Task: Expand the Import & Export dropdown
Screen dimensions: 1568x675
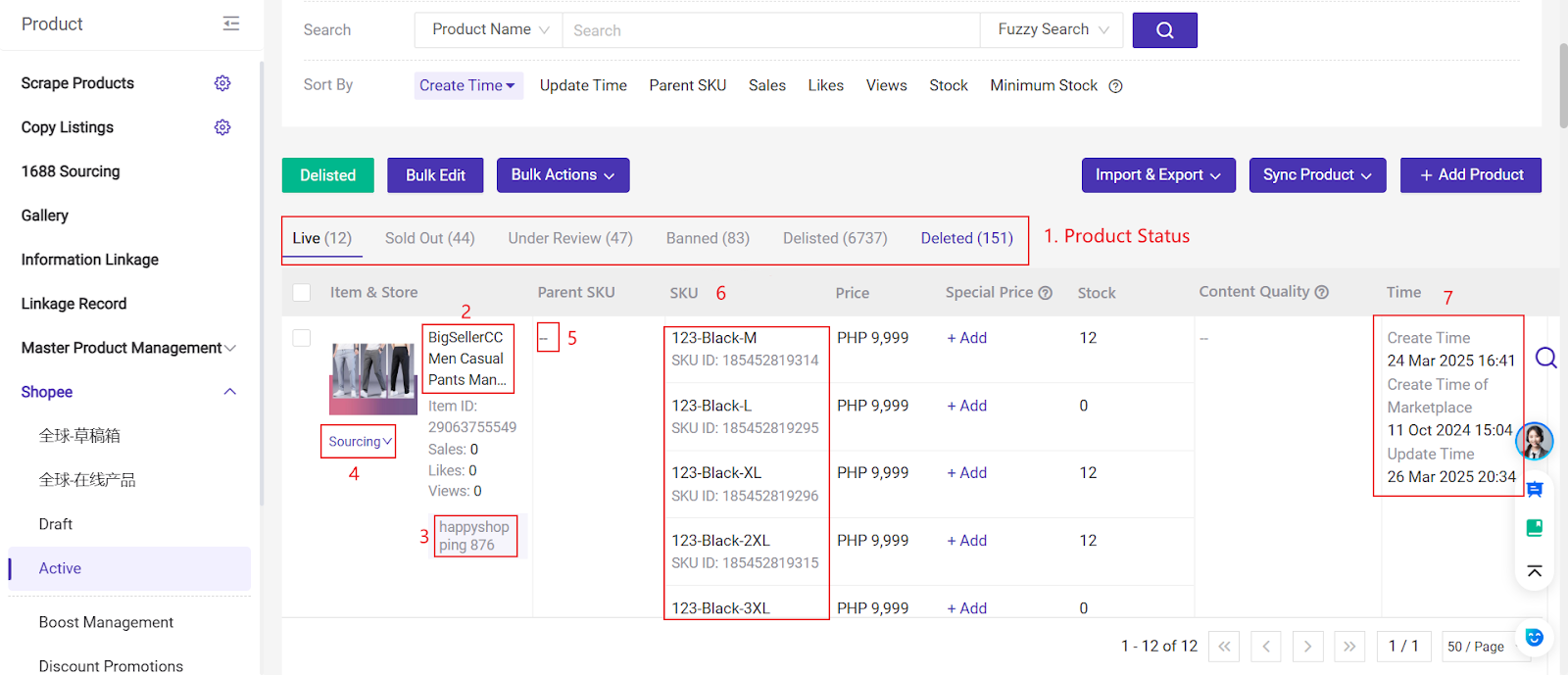Action: click(1158, 175)
